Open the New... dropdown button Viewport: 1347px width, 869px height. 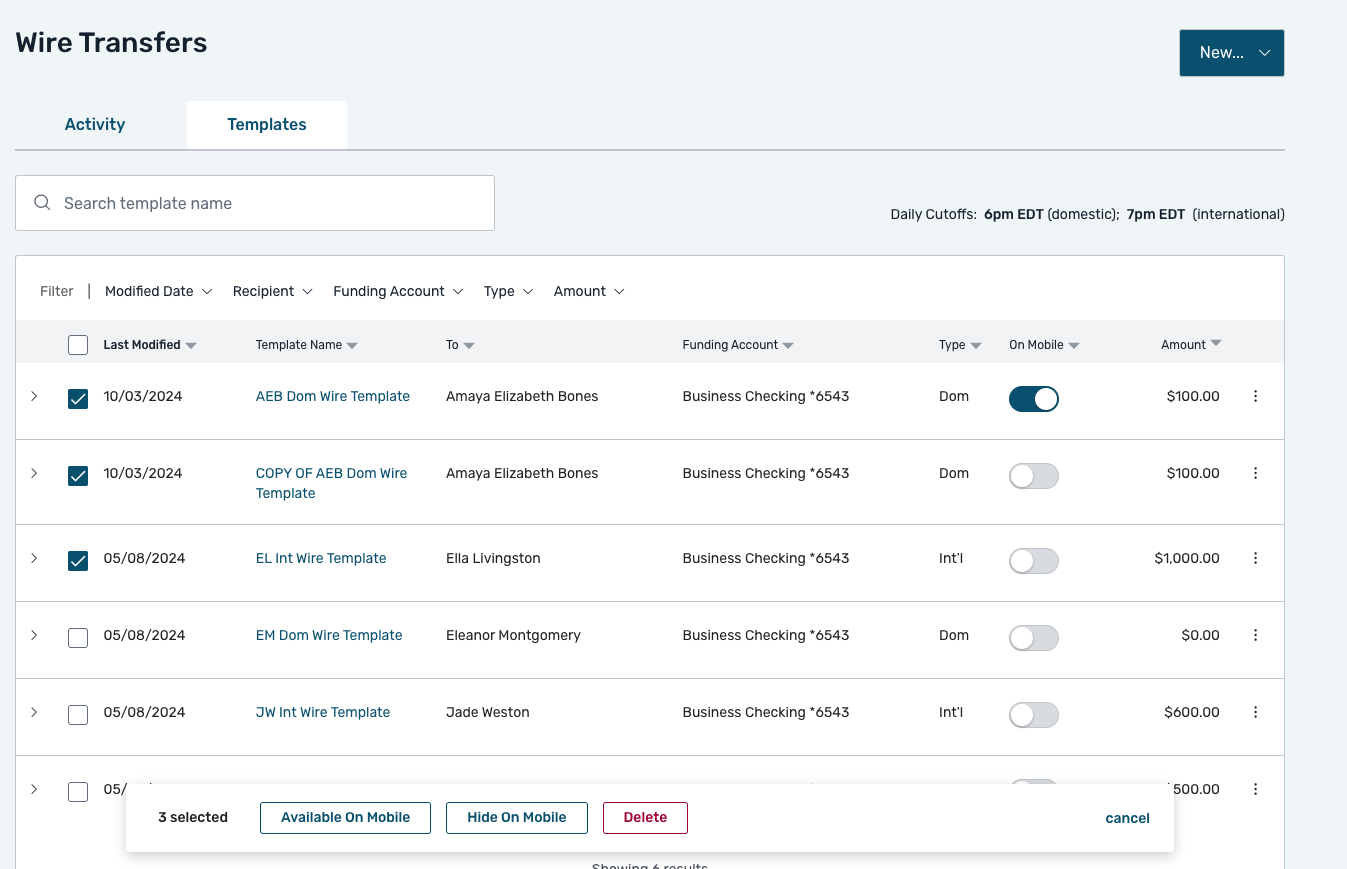pyautogui.click(x=1231, y=53)
